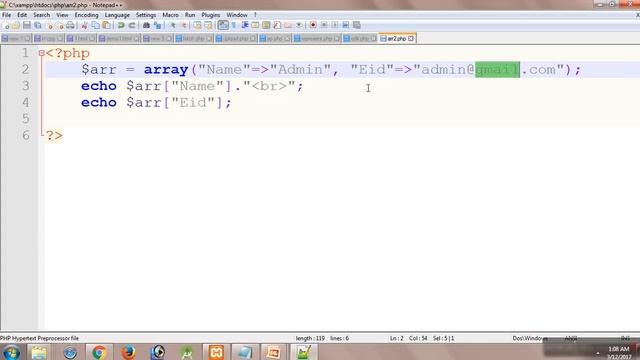Create a new document with New icon
The width and height of the screenshot is (640, 360).
click(6, 25)
